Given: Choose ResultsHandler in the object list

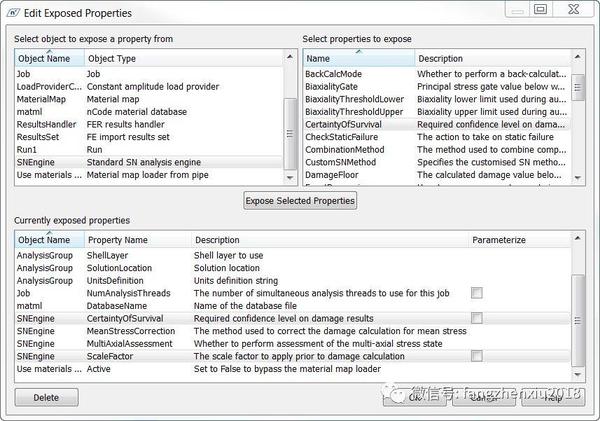Looking at the screenshot, I should tap(48, 124).
